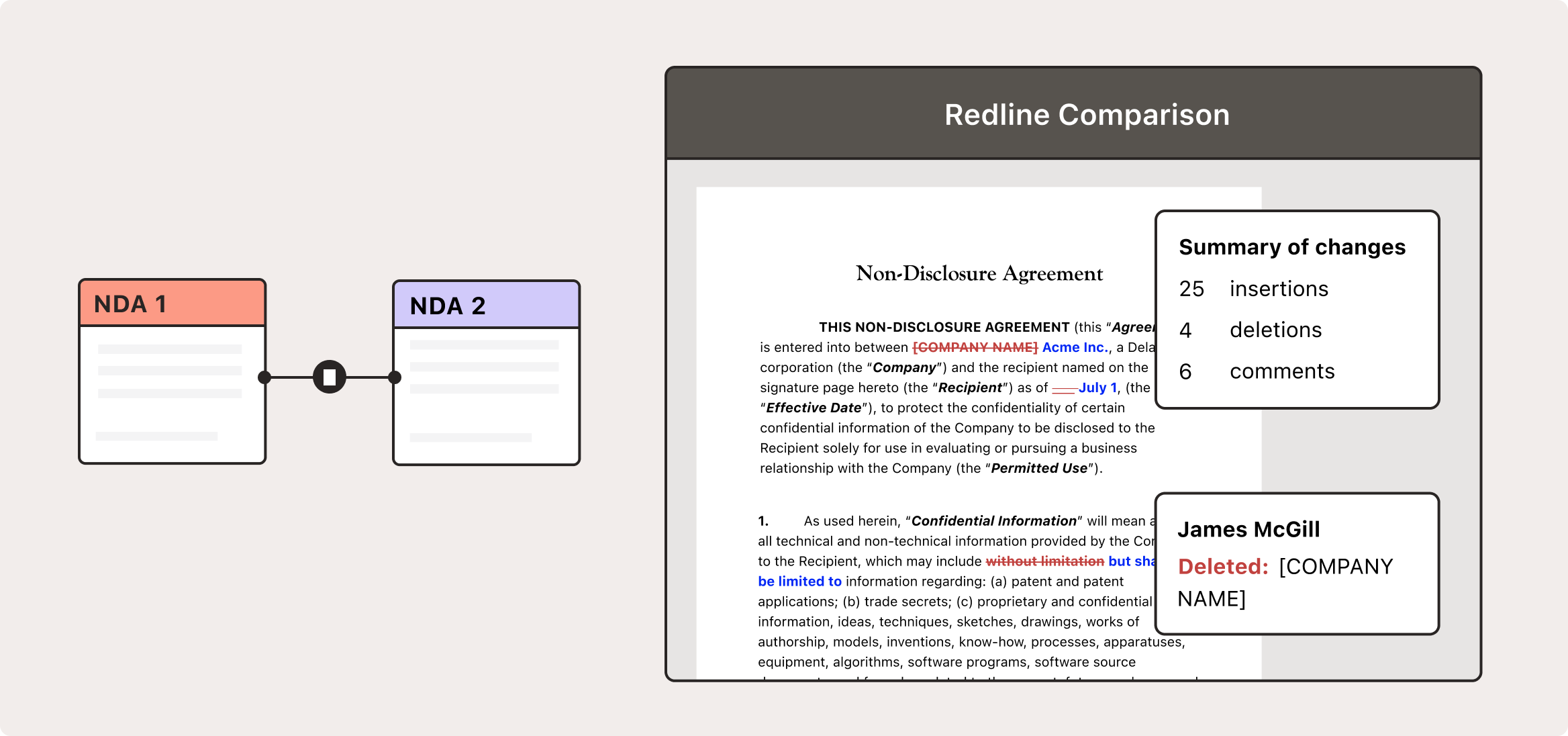Click the connector dot on NDA 1 card

(264, 377)
